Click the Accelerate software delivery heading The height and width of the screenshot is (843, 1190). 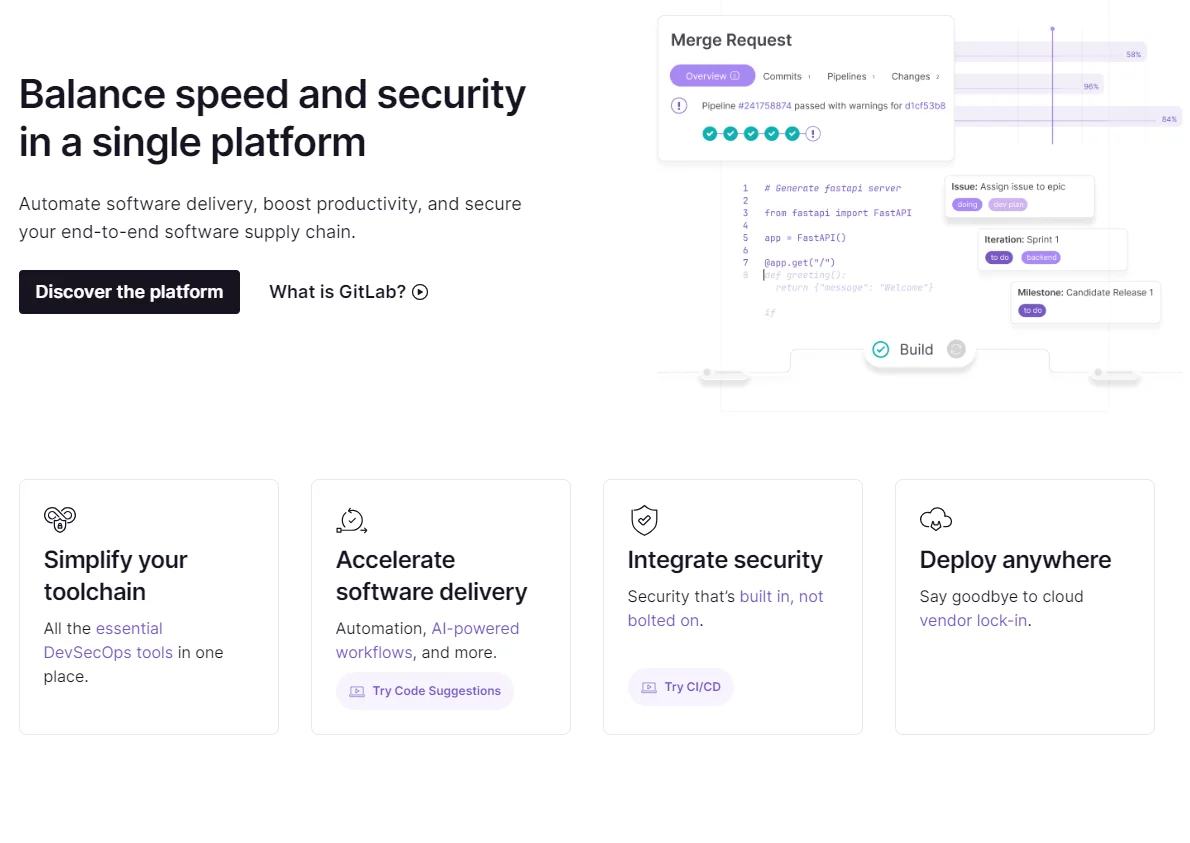[431, 576]
